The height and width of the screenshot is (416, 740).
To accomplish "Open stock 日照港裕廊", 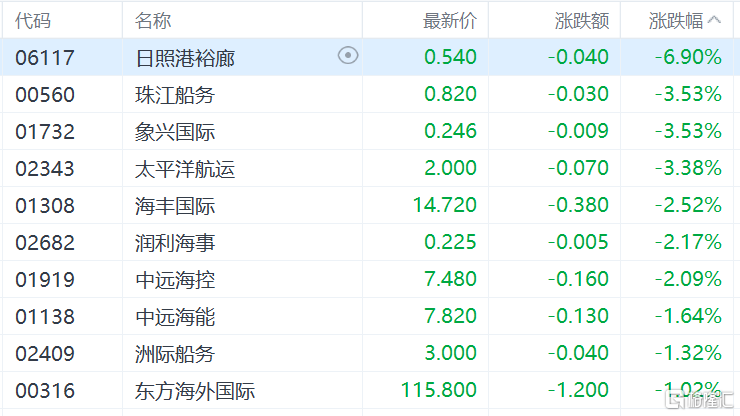I will click(x=185, y=58).
